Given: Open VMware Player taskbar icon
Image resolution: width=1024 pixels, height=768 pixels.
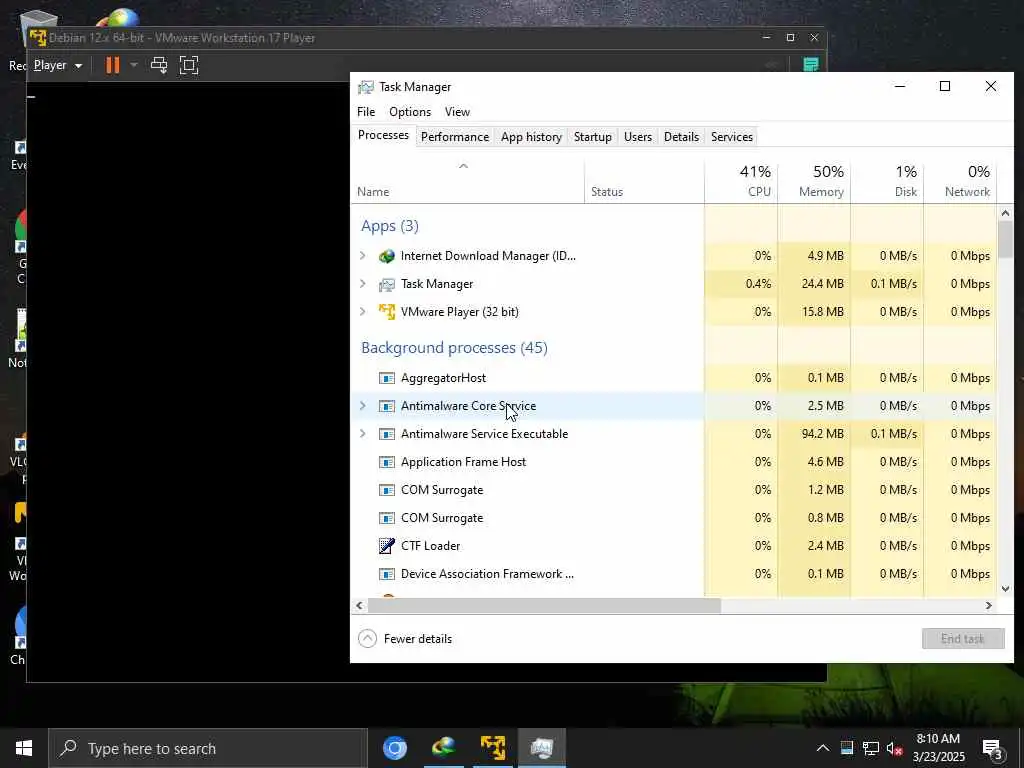Looking at the screenshot, I should (492, 748).
